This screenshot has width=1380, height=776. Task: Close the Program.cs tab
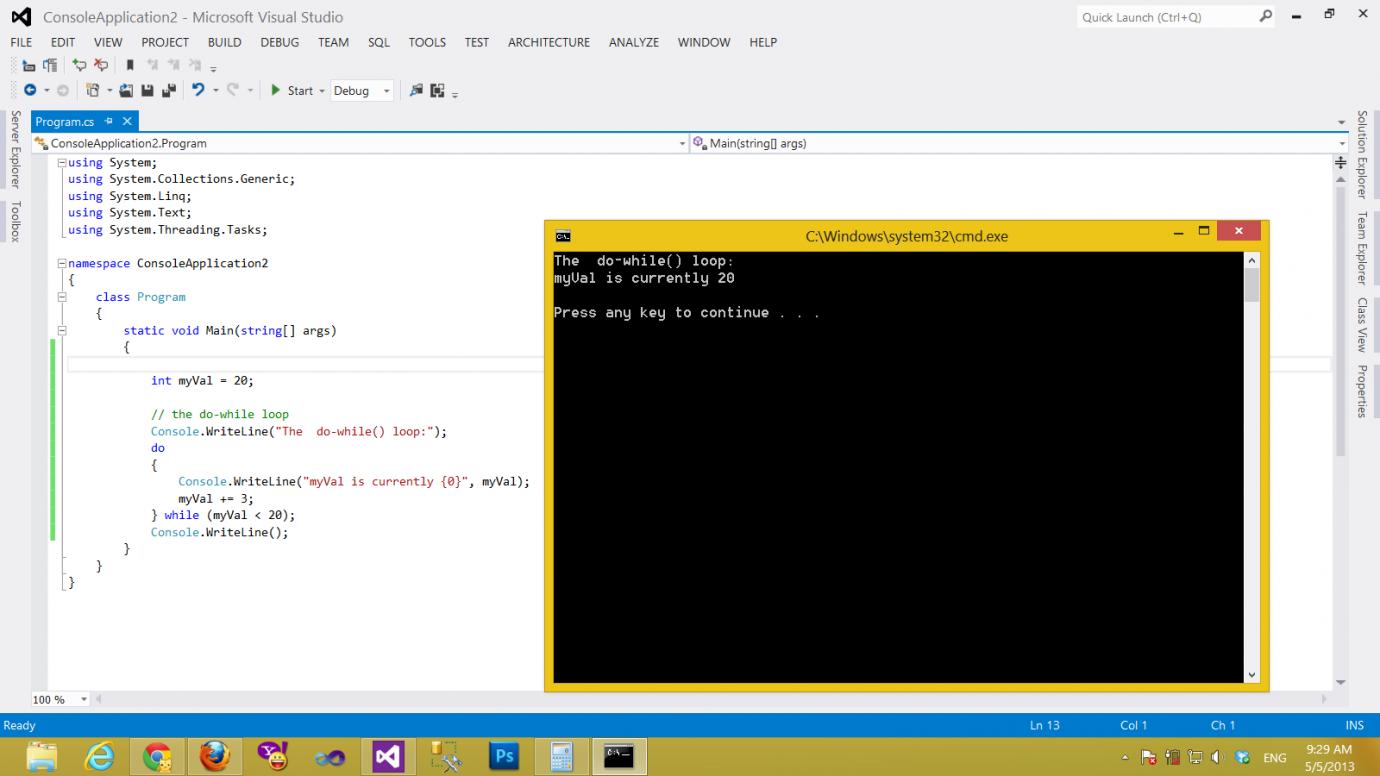(126, 121)
